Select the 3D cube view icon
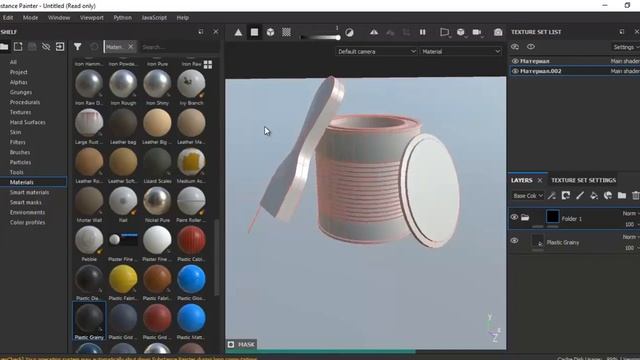The width and height of the screenshot is (640, 360). click(x=270, y=32)
